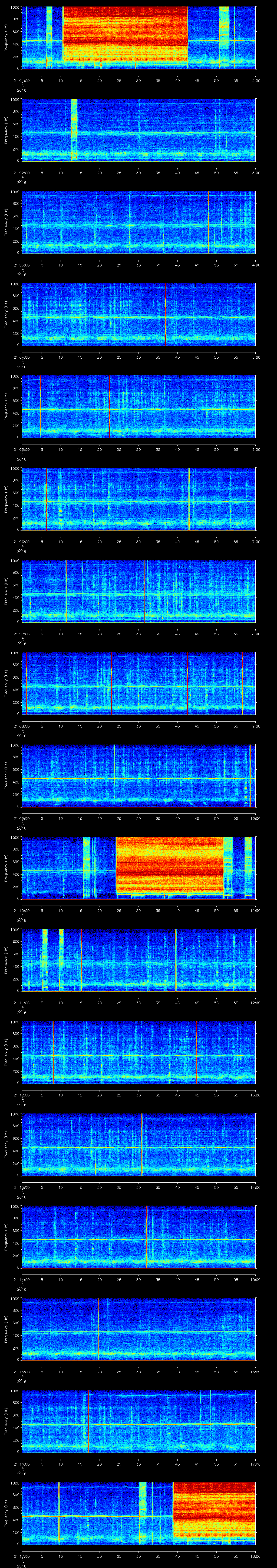Click the "21:02:00" time axis label
Screen dimensions: 277x1568
(21, 173)
